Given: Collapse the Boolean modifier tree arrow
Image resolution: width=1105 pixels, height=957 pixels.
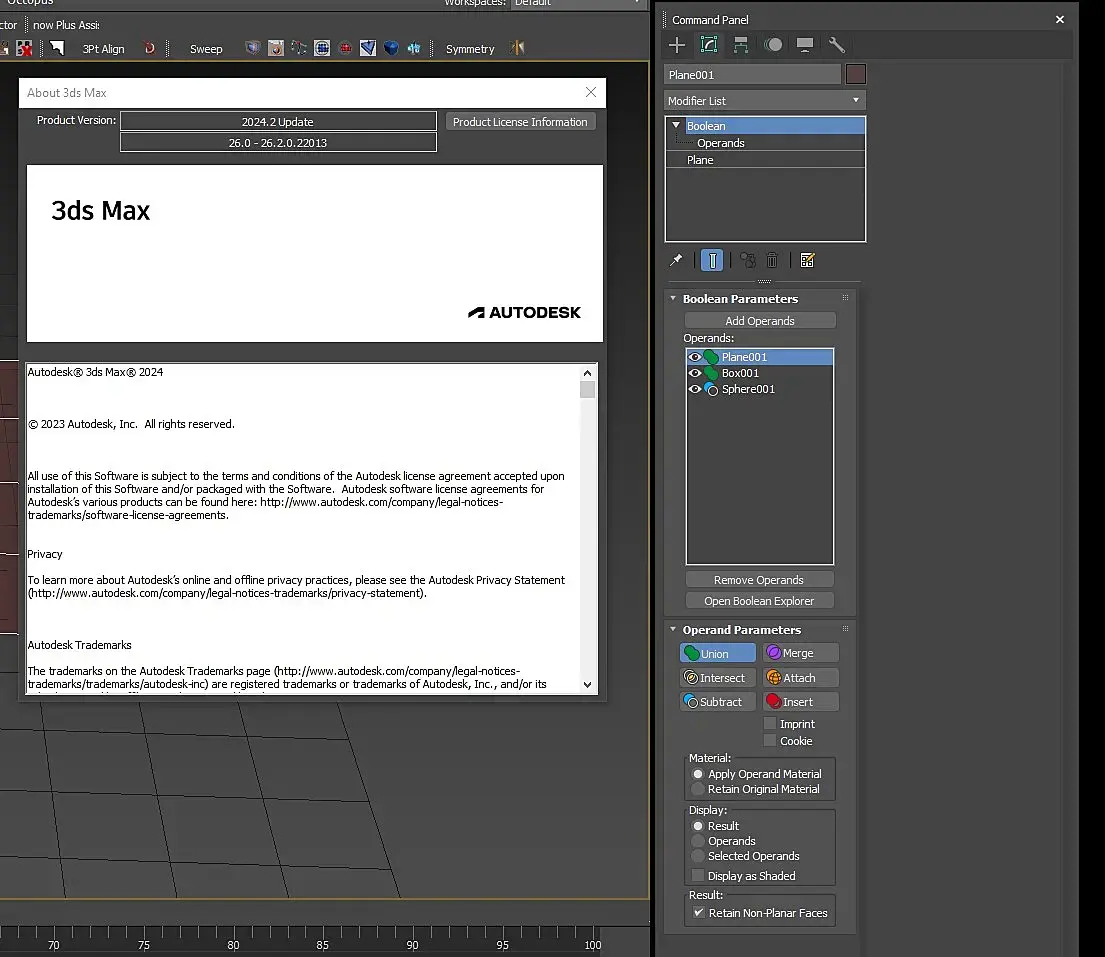Looking at the screenshot, I should pos(676,125).
